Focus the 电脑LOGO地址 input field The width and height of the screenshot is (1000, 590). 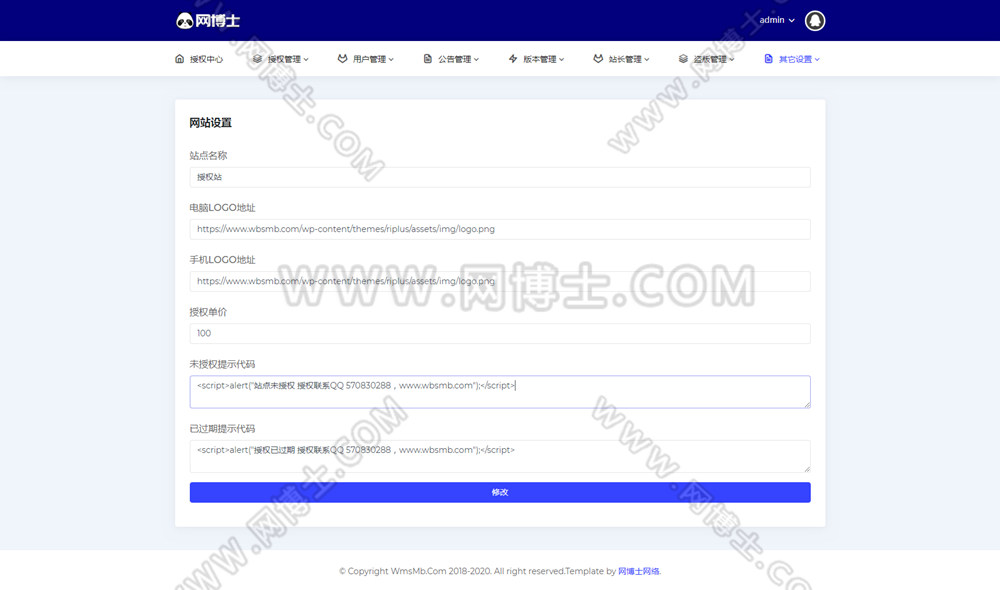(500, 229)
